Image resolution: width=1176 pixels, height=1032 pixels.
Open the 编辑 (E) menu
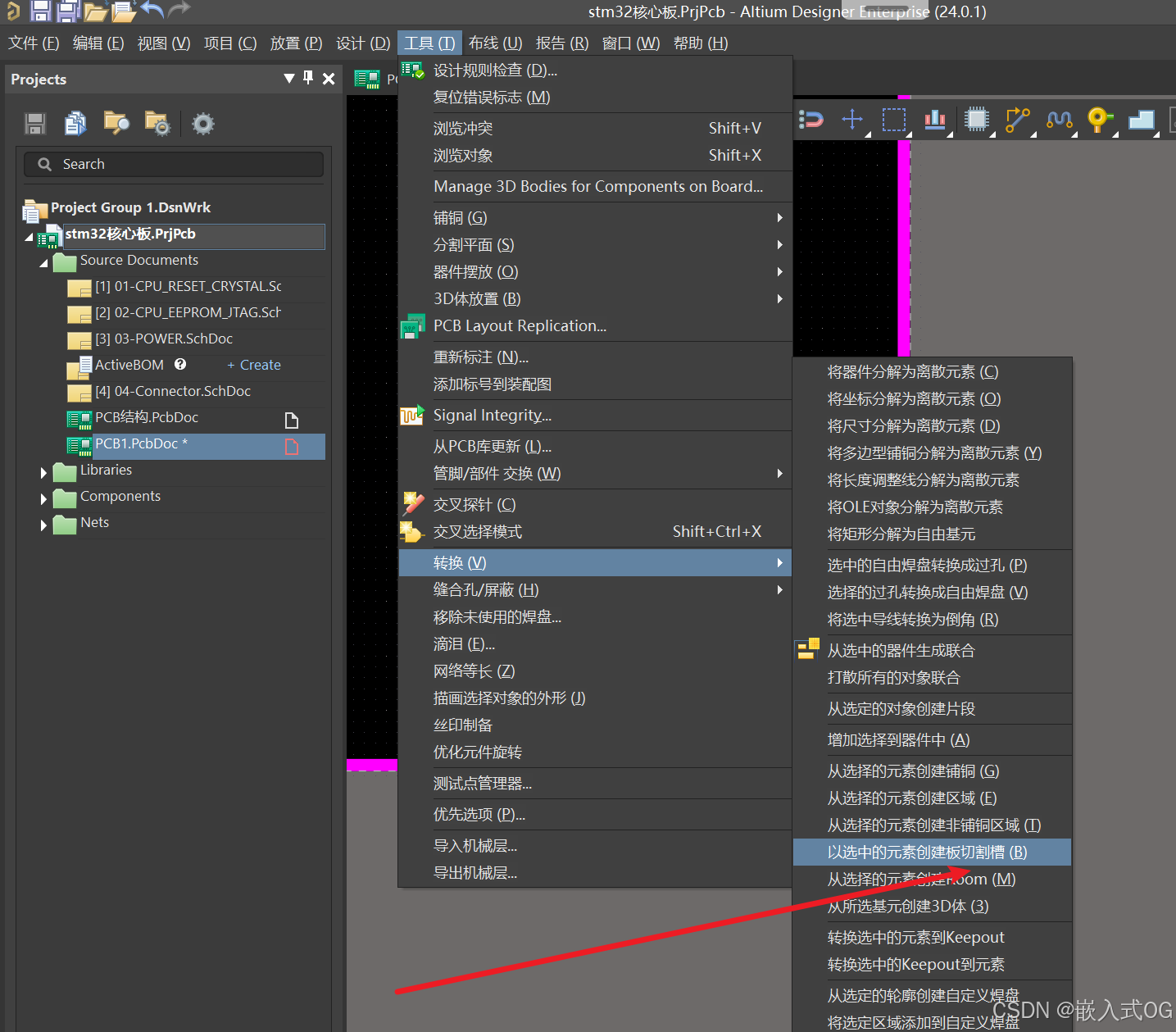click(98, 43)
